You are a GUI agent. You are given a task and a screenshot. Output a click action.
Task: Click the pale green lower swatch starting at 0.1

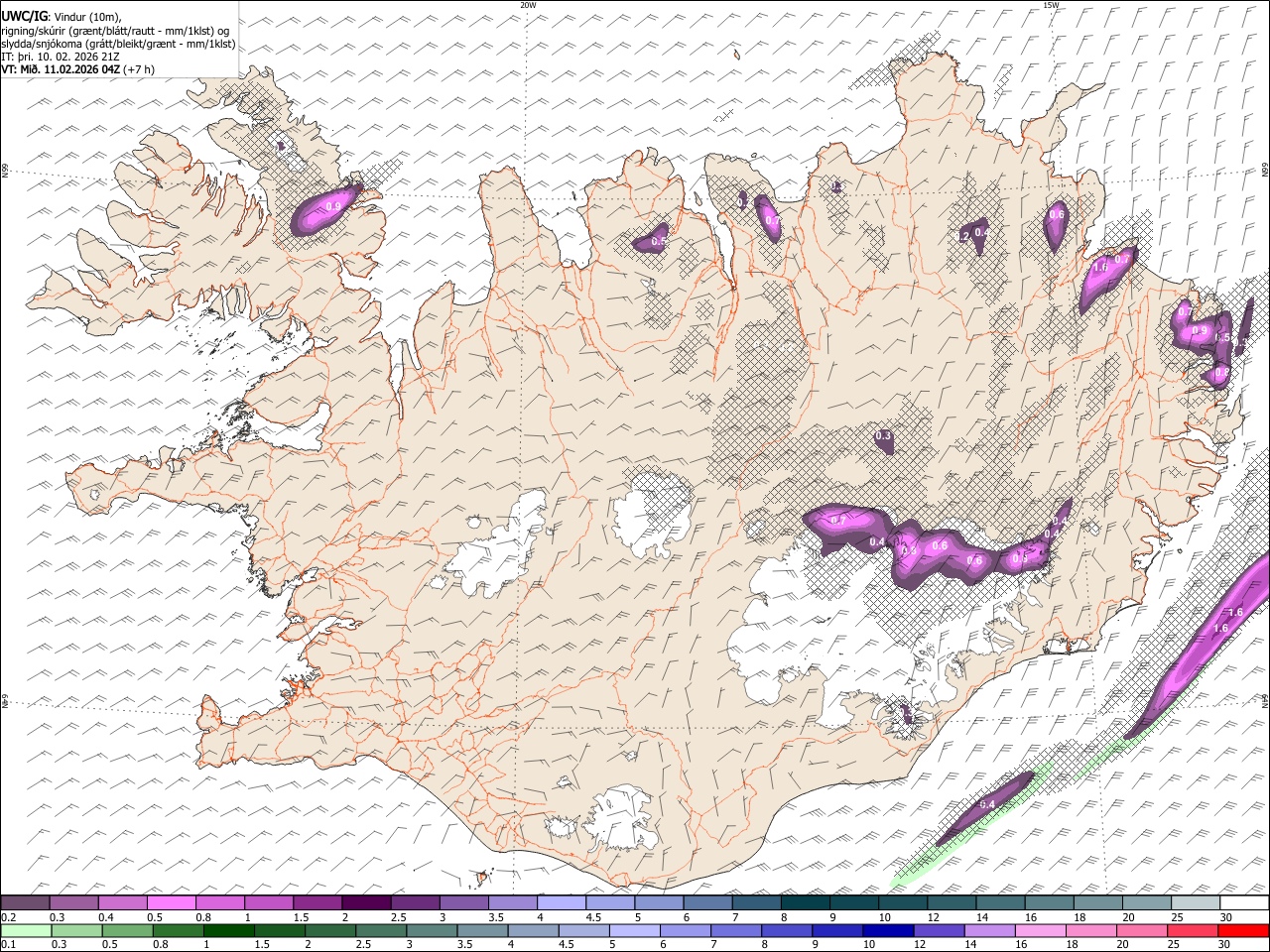(27, 931)
